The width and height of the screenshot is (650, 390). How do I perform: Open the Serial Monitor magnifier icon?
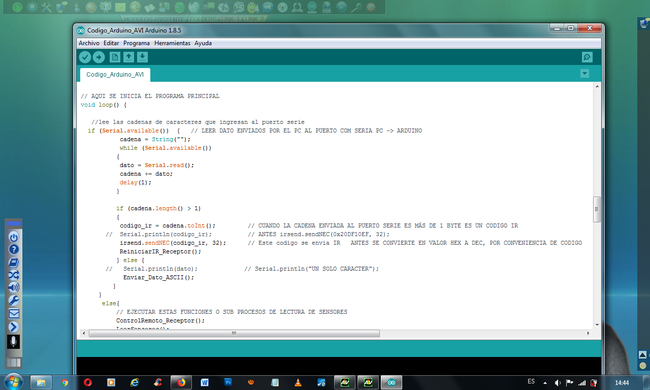point(587,57)
